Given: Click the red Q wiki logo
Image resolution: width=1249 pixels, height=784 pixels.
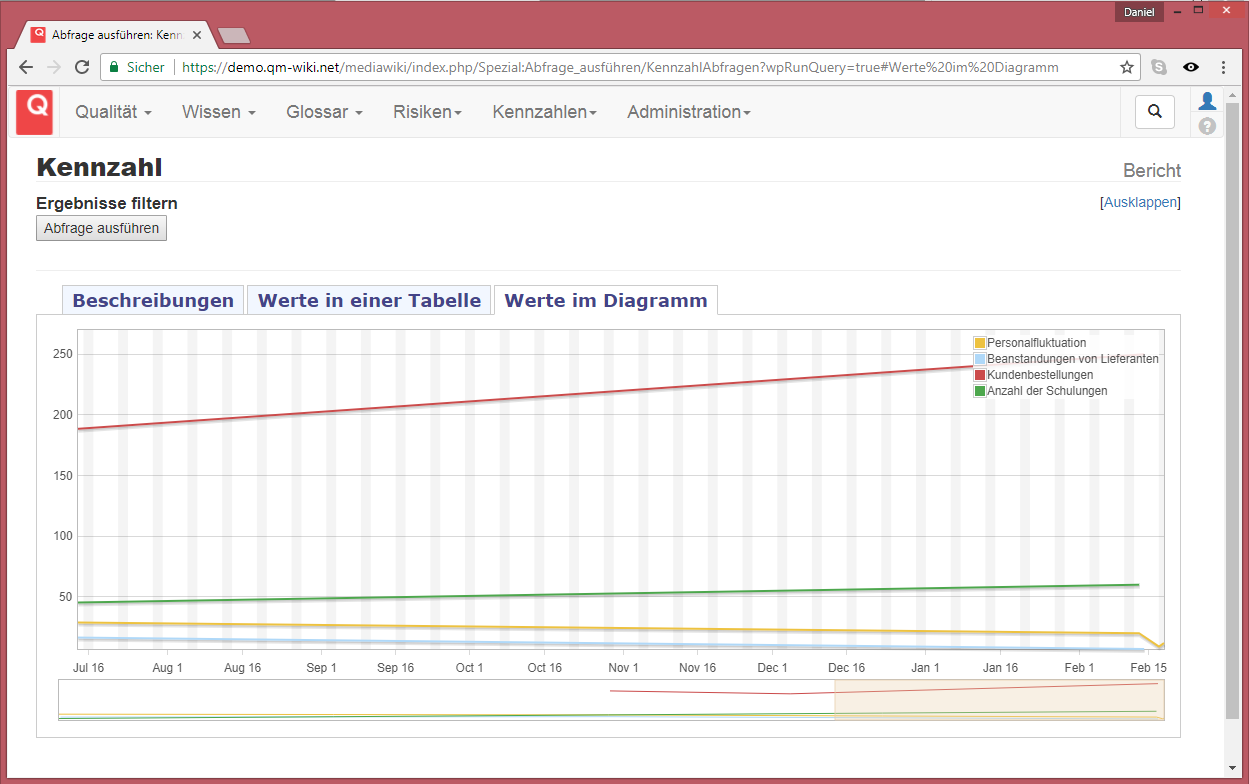Looking at the screenshot, I should [34, 111].
